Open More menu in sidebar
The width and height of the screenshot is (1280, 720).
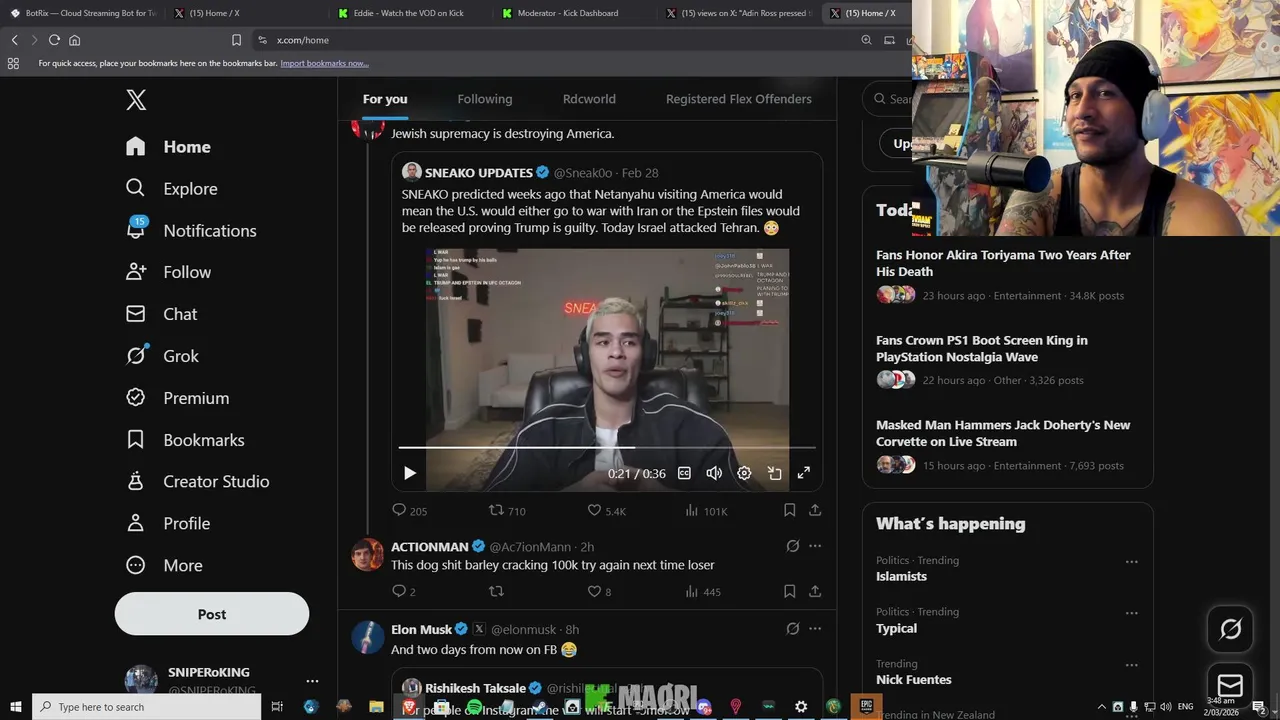pyautogui.click(x=164, y=566)
